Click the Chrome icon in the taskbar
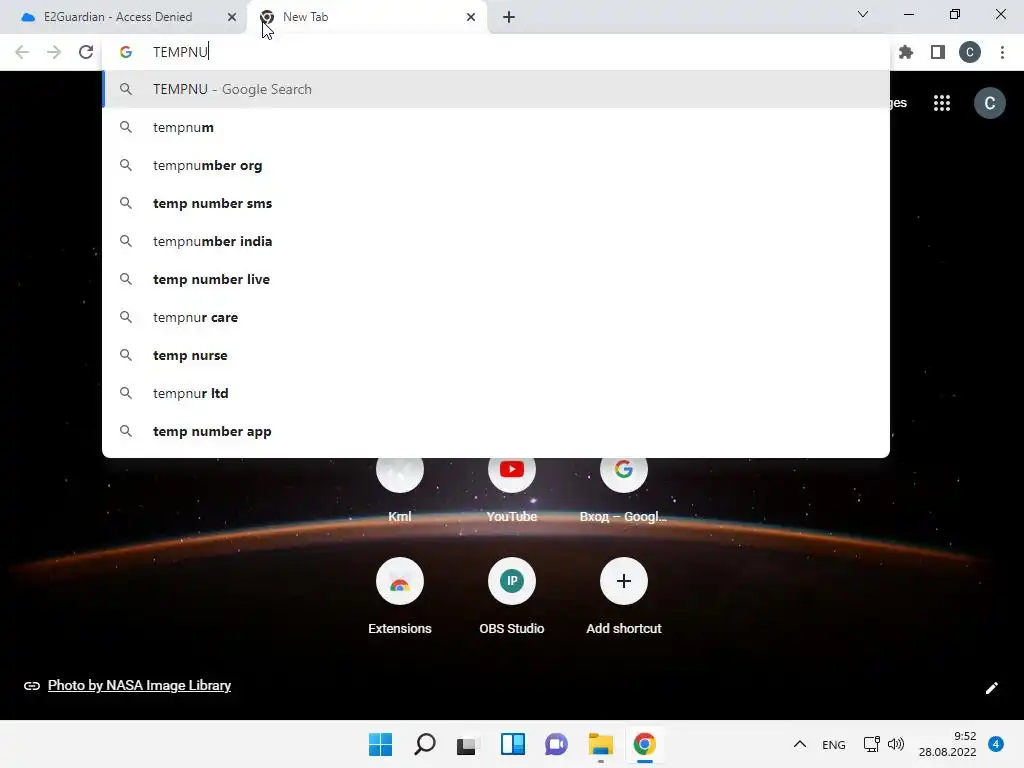Image resolution: width=1024 pixels, height=768 pixels. (x=644, y=744)
